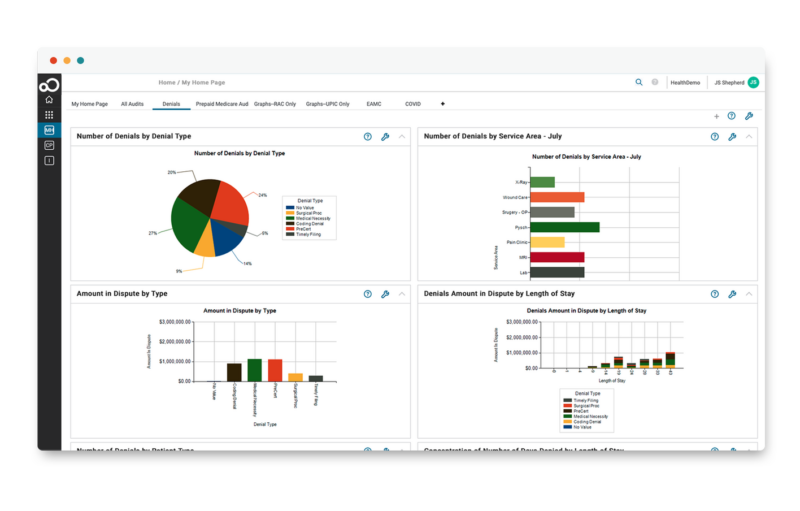The width and height of the screenshot is (800, 511).
Task: Click the Wound Care bar in service area chart
Action: tap(557, 197)
